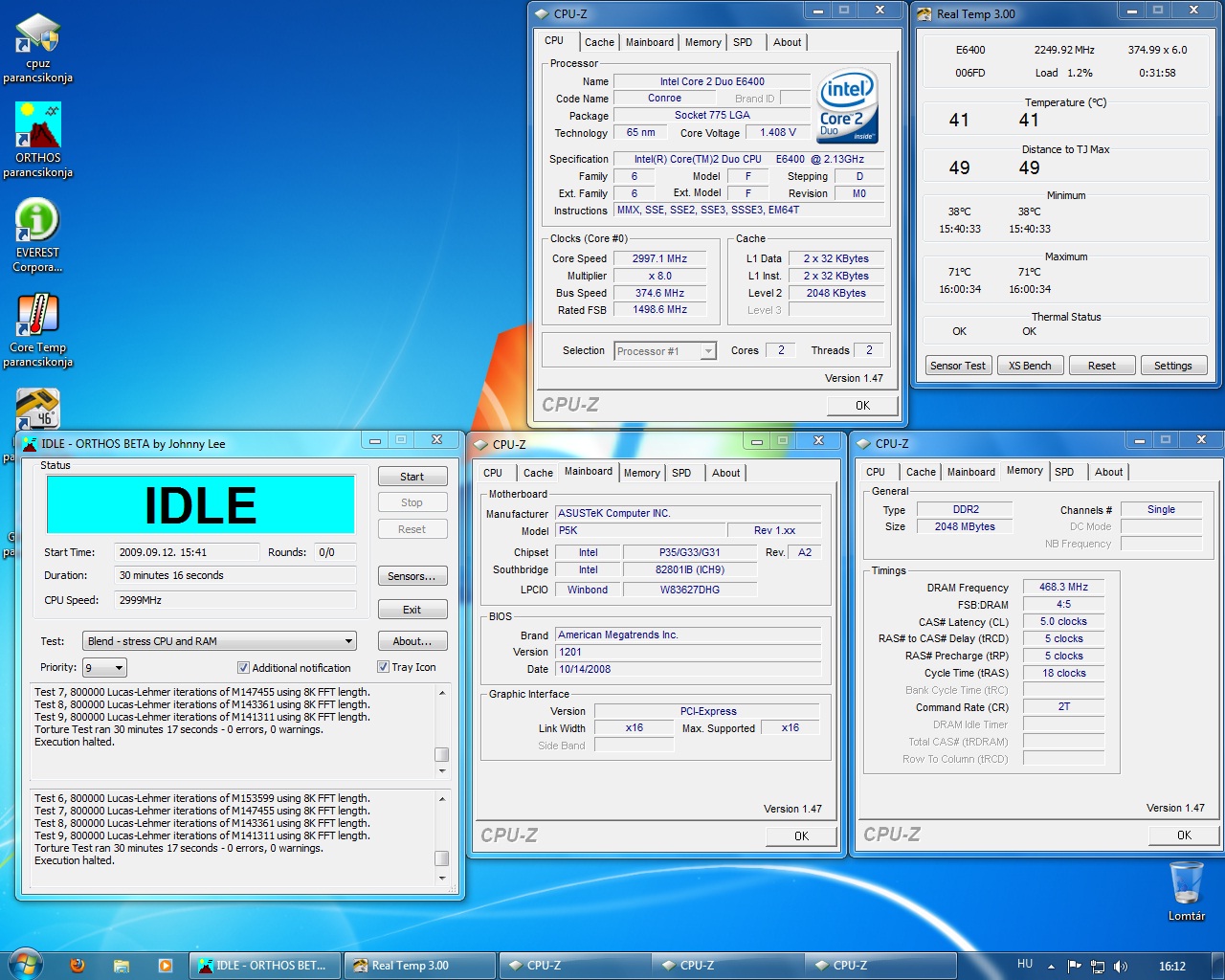Screen dimensions: 1225x980
Task: Click the DRAM Frequency 468.3 MHz value
Action: (1063, 588)
